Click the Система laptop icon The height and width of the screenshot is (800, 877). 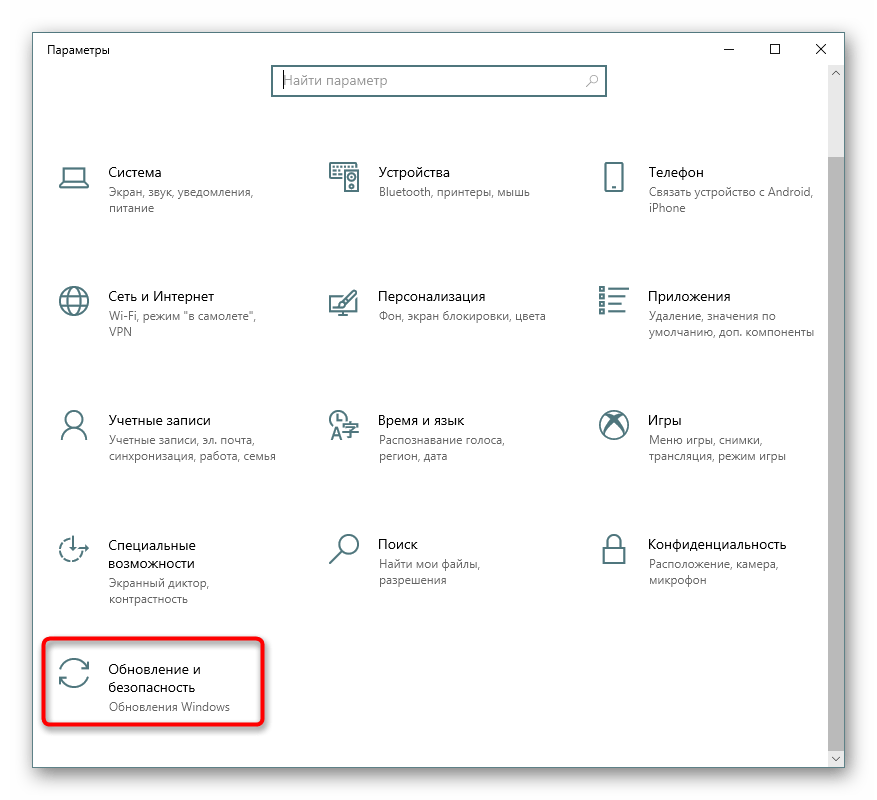(74, 176)
